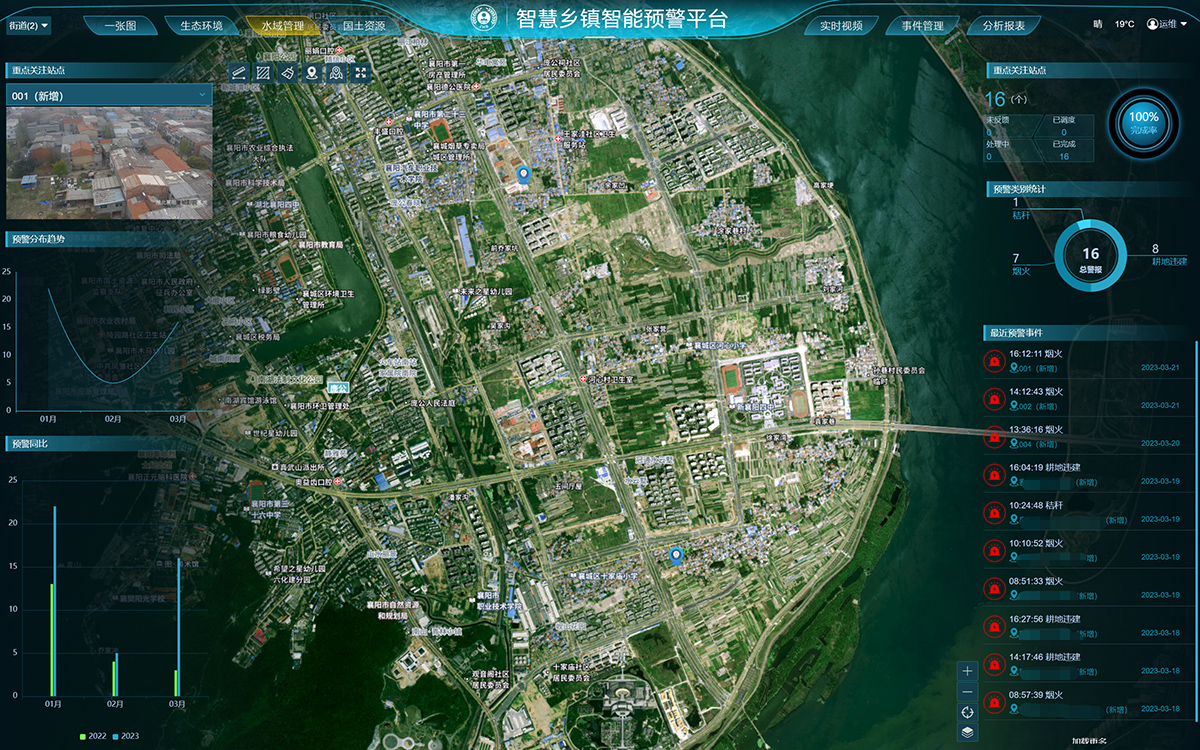This screenshot has width=1200, height=750.
Task: Open the station 001 camera video thumbnail
Action: [108, 162]
